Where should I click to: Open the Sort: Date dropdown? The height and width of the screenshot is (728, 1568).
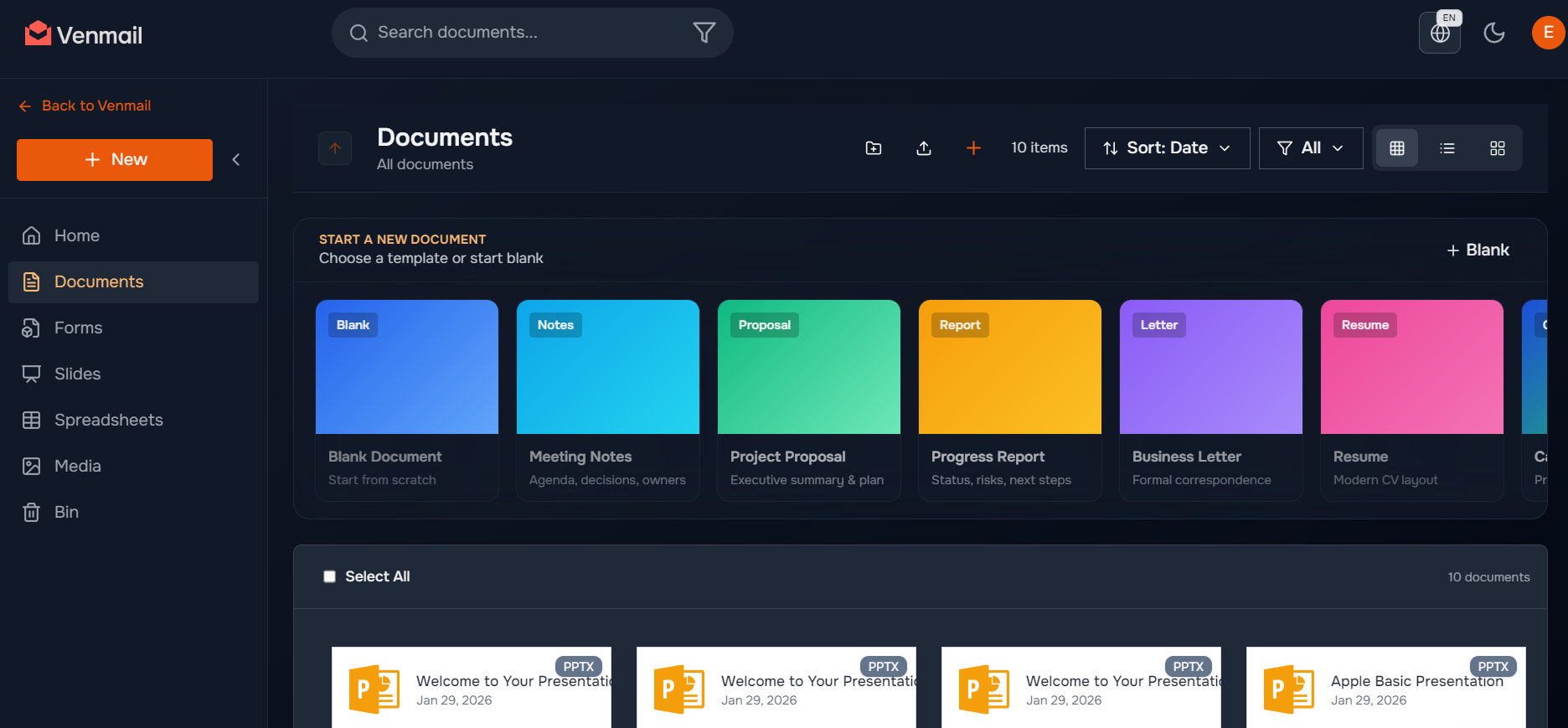tap(1167, 148)
